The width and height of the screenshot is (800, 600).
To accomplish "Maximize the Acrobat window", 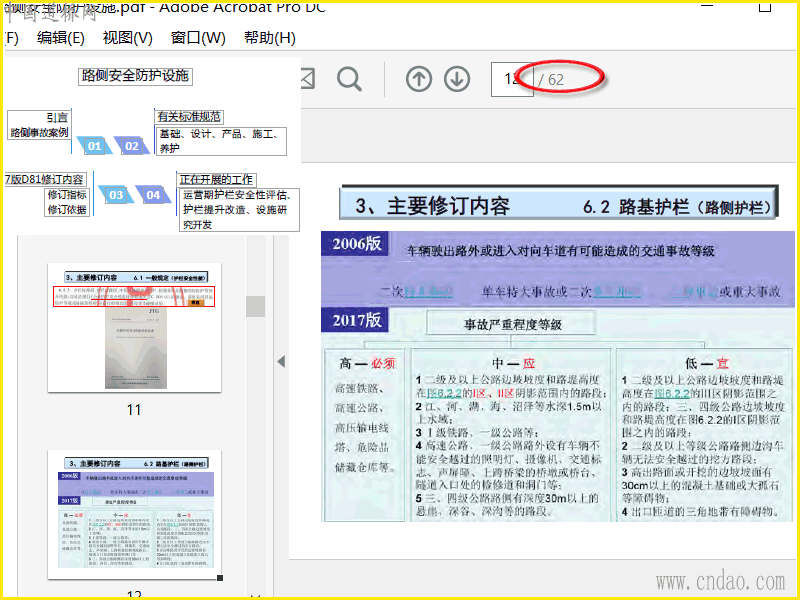I will tap(765, 6).
